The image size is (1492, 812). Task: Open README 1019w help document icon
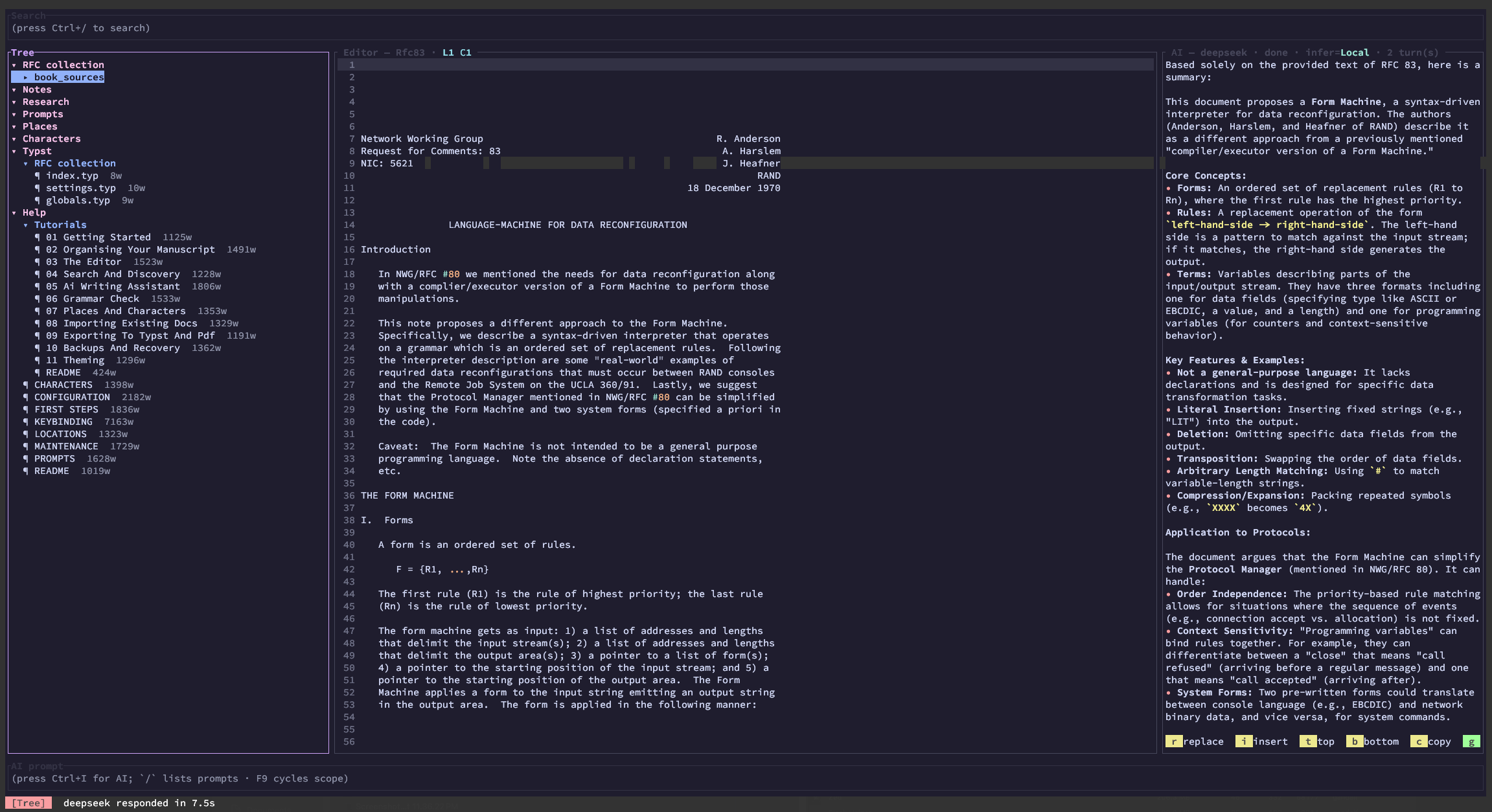point(25,471)
